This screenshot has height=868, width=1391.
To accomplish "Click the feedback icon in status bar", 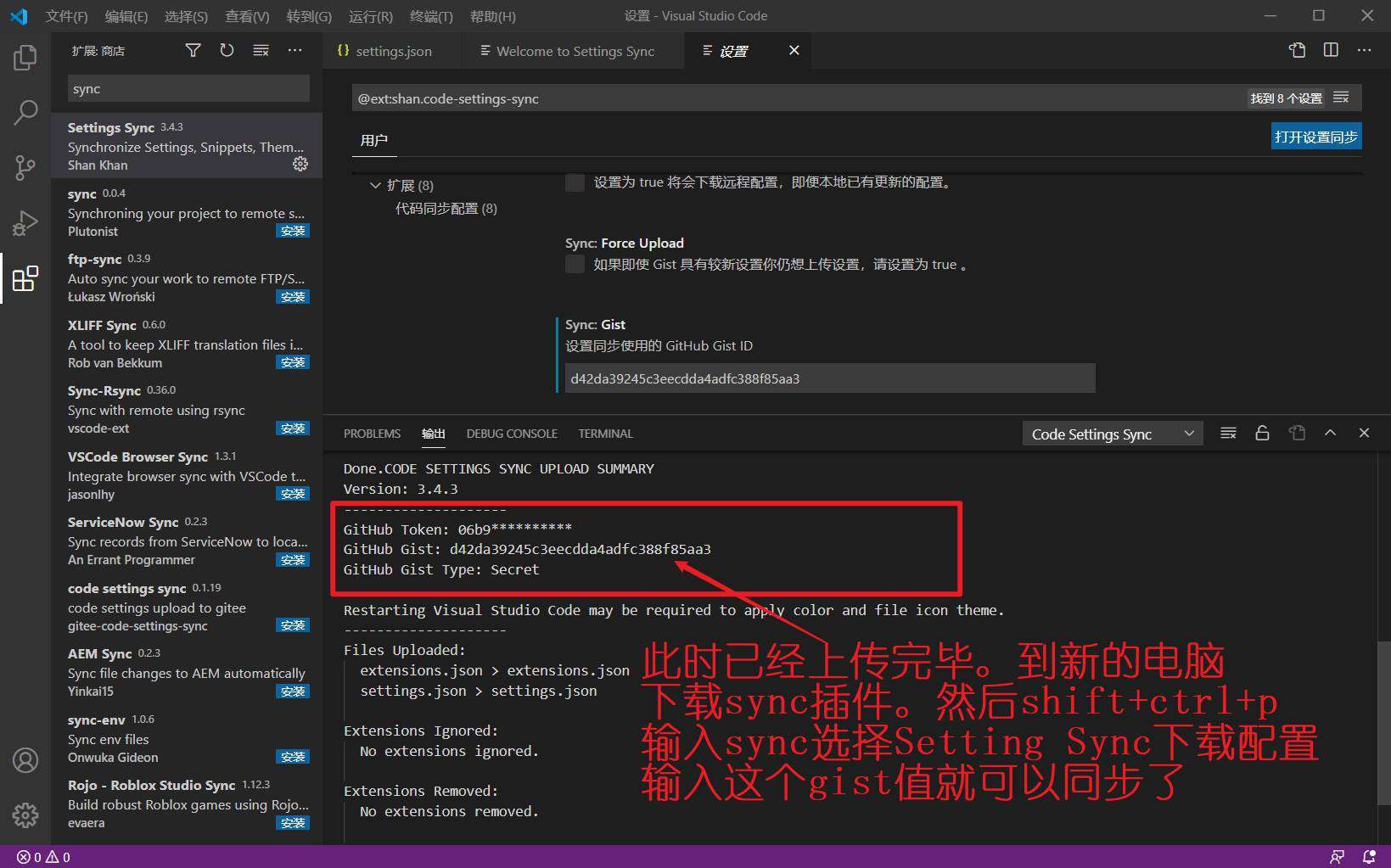I will pos(1337,857).
